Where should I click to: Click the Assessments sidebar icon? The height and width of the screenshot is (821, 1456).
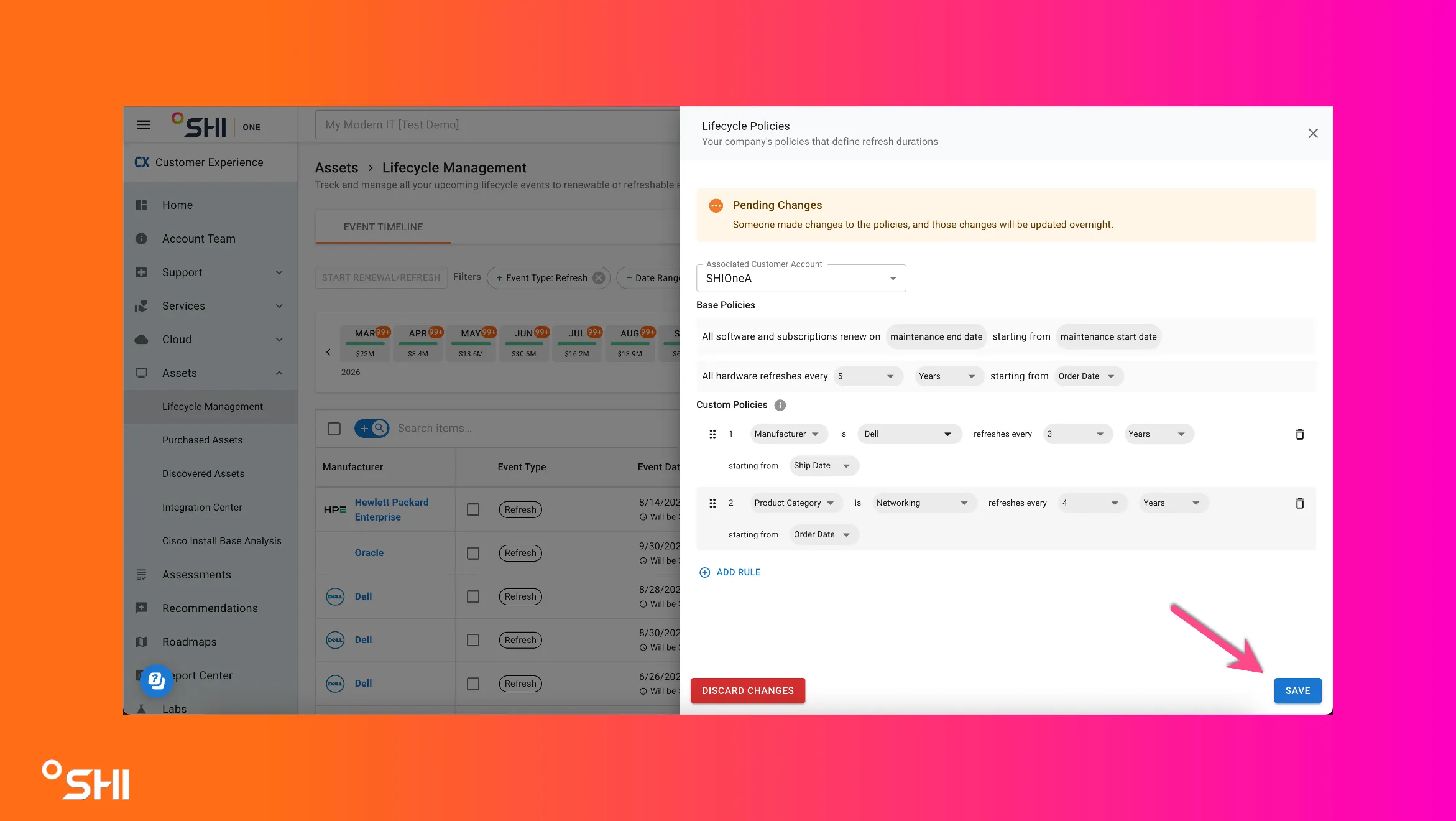click(x=142, y=575)
